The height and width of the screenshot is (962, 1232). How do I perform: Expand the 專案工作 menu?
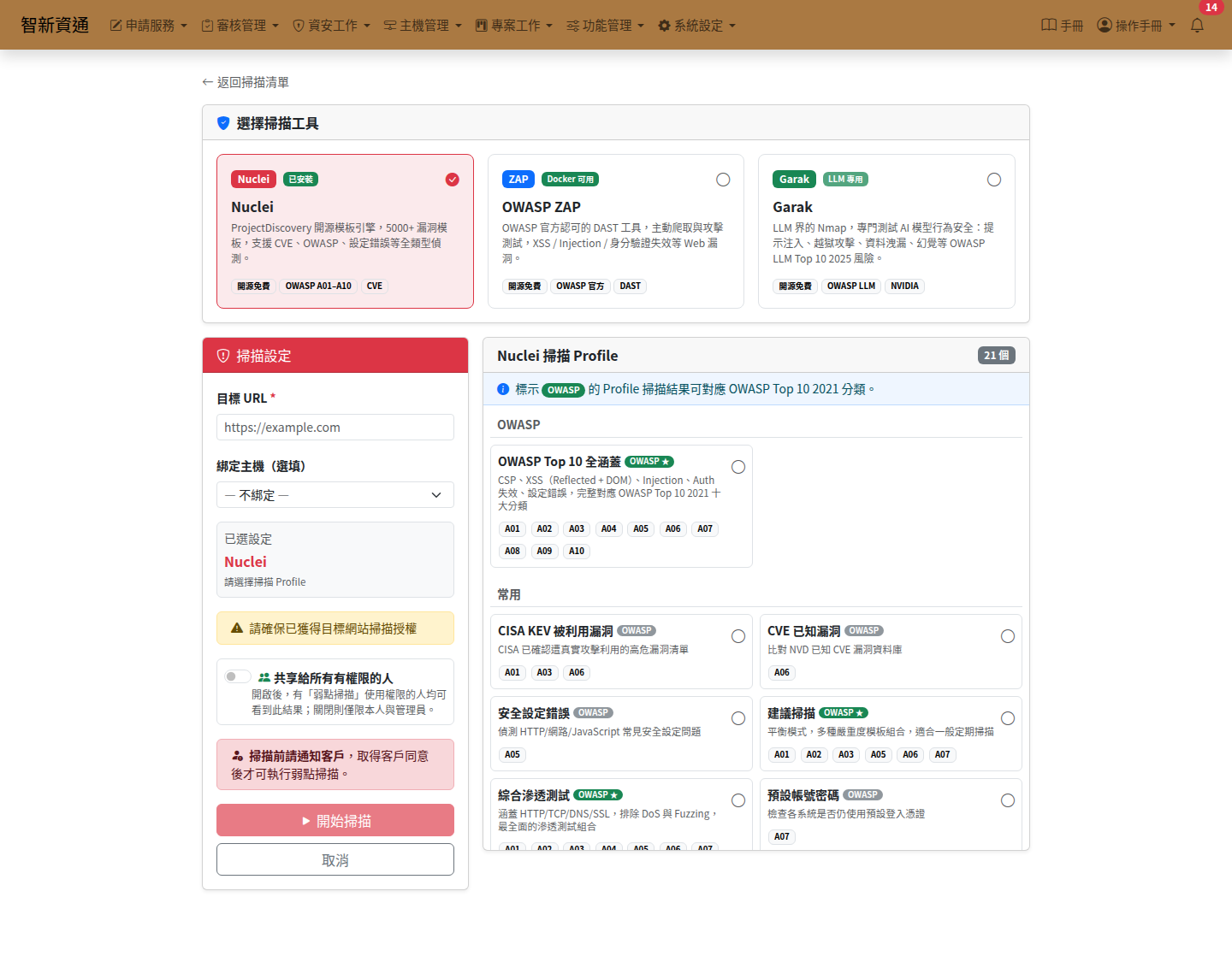click(x=515, y=26)
